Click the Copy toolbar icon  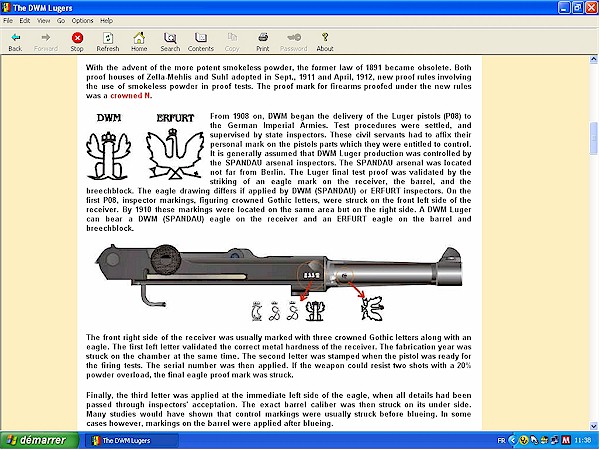(232, 41)
